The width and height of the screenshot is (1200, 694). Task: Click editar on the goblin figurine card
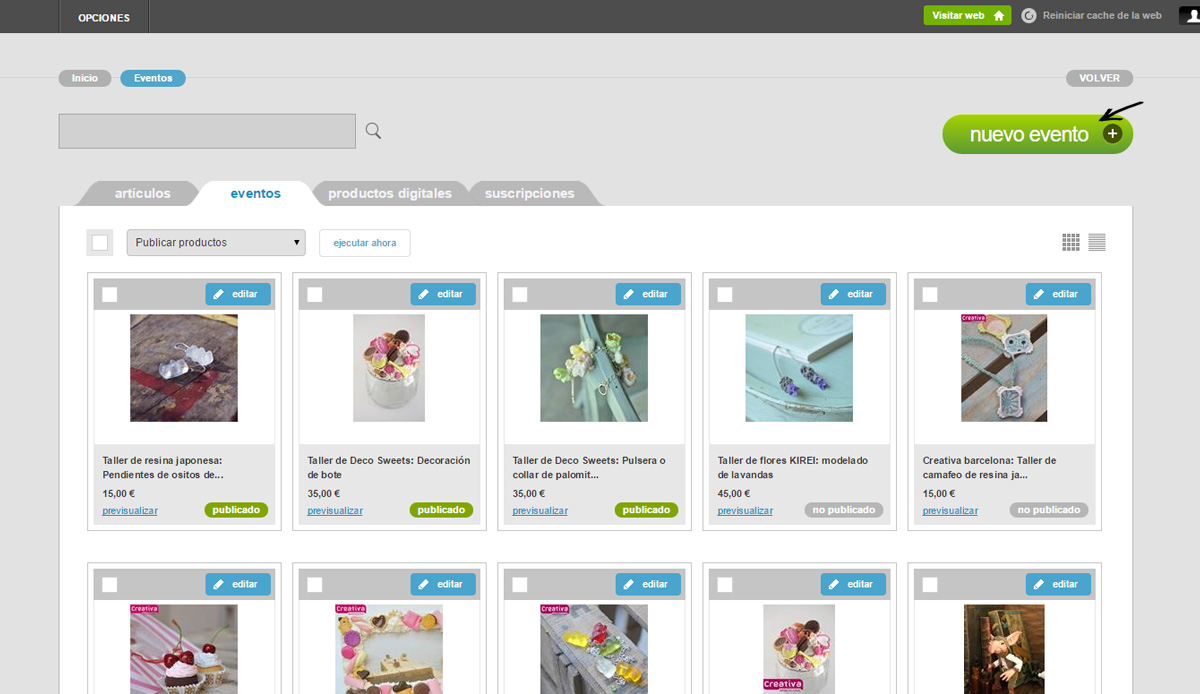click(x=1058, y=584)
